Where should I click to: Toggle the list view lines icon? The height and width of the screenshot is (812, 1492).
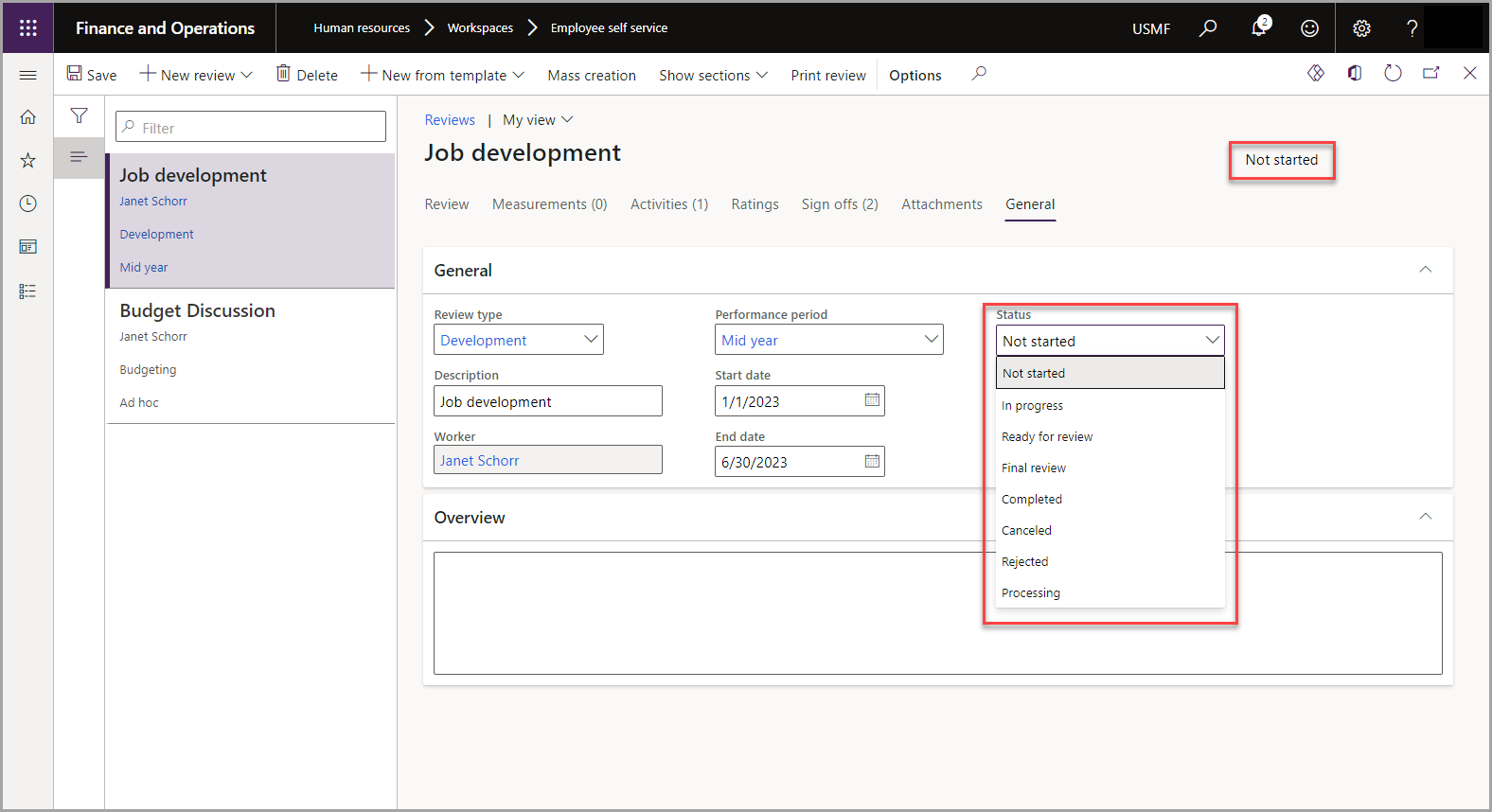(x=79, y=156)
